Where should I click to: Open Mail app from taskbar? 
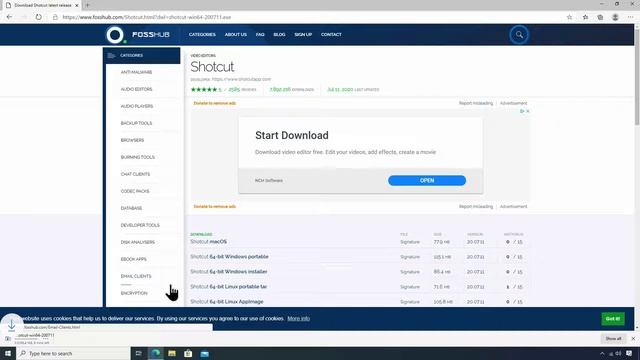click(204, 353)
